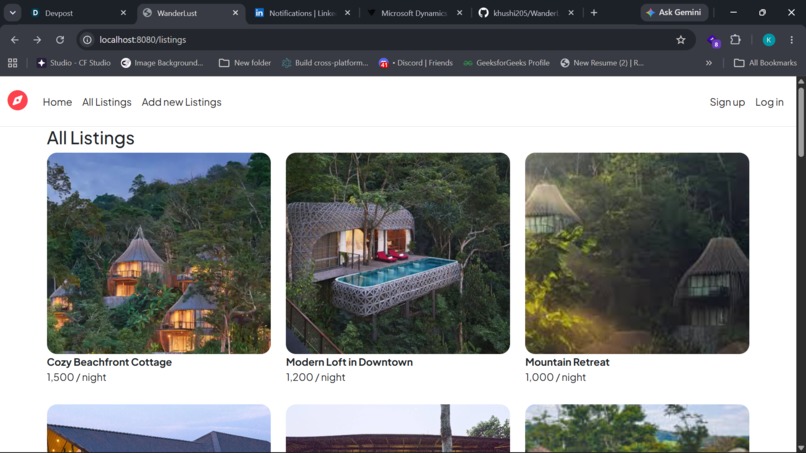
Task: Open the New Resume (2) bookmark
Action: pyautogui.click(x=602, y=63)
